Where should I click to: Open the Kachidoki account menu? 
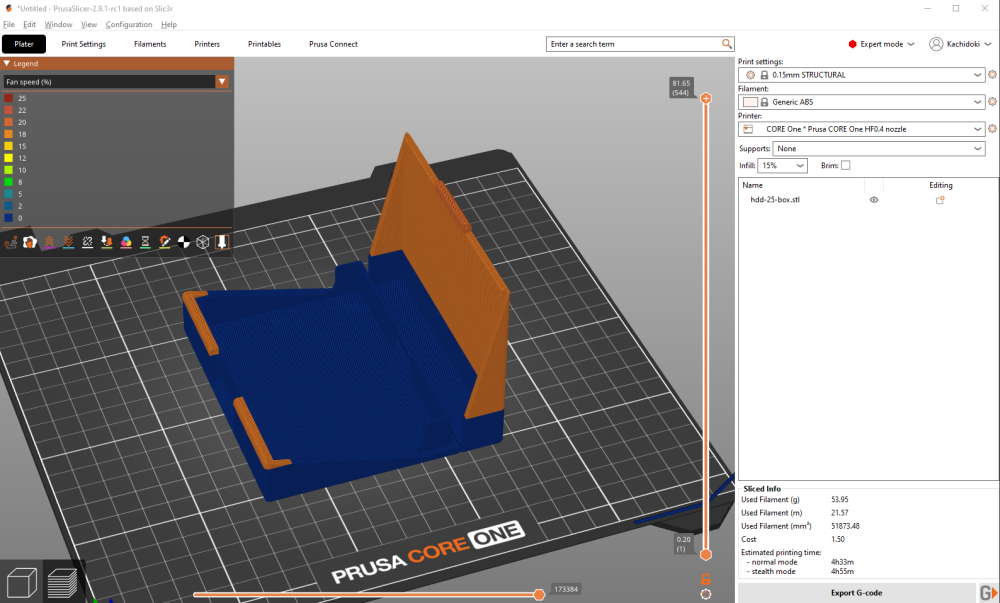click(958, 44)
